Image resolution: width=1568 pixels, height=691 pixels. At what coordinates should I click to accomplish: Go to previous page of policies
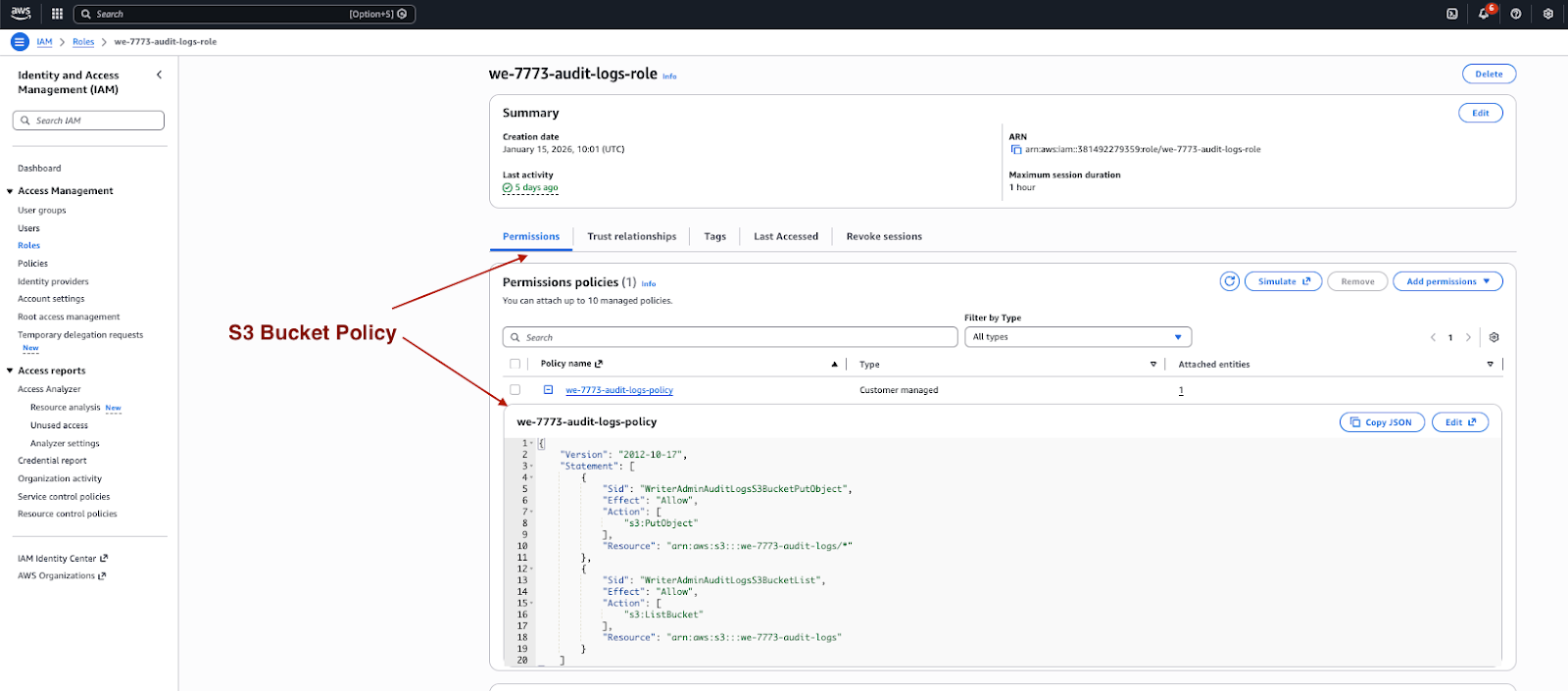1433,337
